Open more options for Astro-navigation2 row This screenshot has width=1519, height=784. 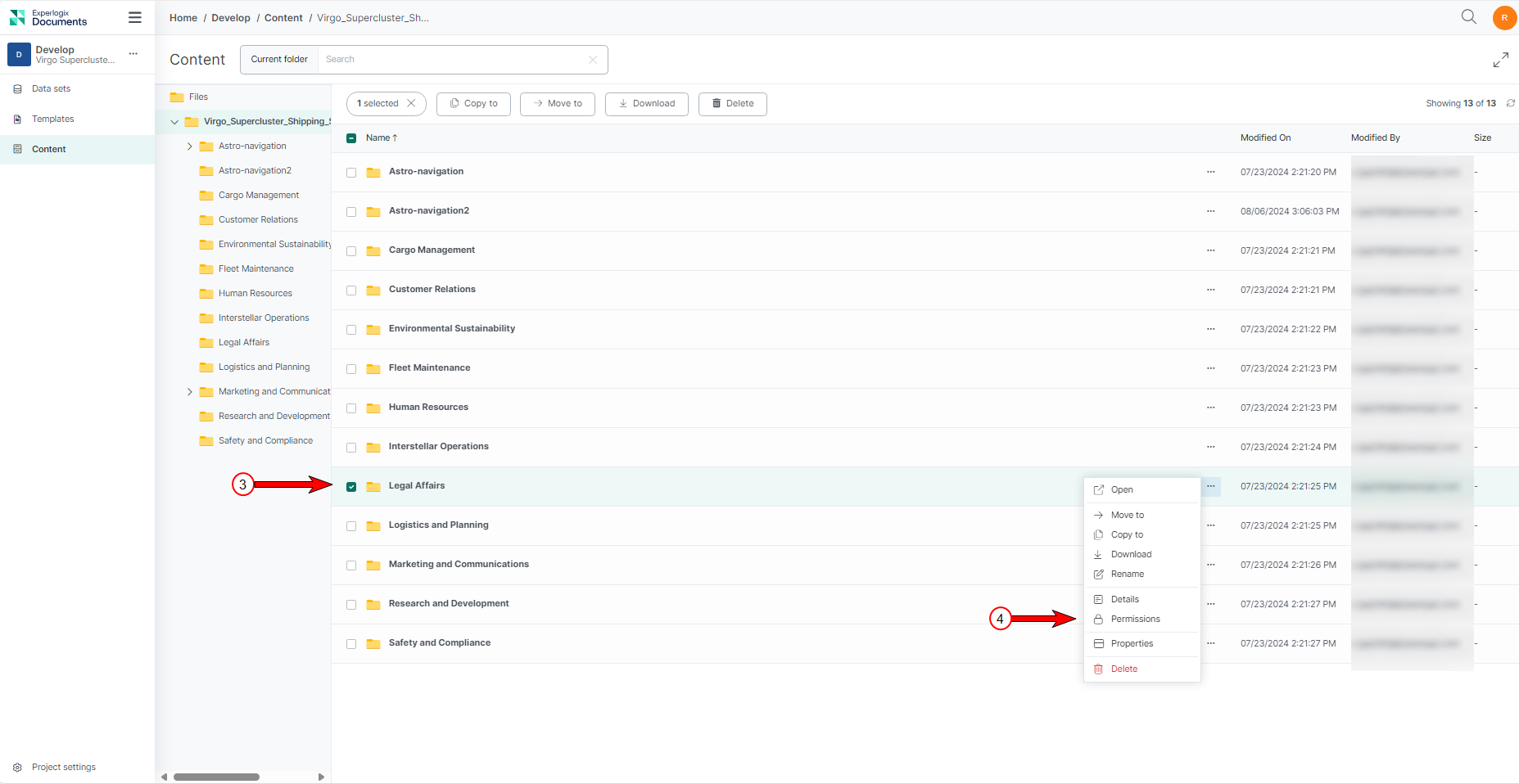pyautogui.click(x=1210, y=211)
